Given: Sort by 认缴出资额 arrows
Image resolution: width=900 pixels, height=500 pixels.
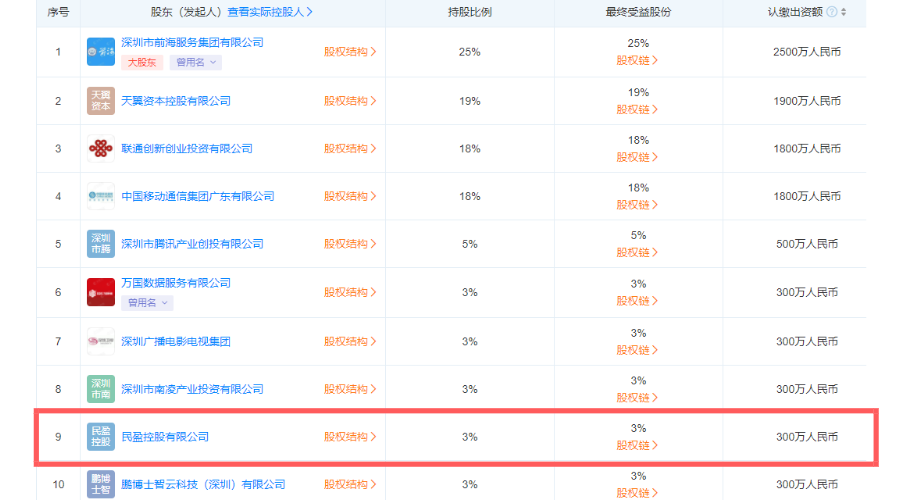Looking at the screenshot, I should pos(844,12).
